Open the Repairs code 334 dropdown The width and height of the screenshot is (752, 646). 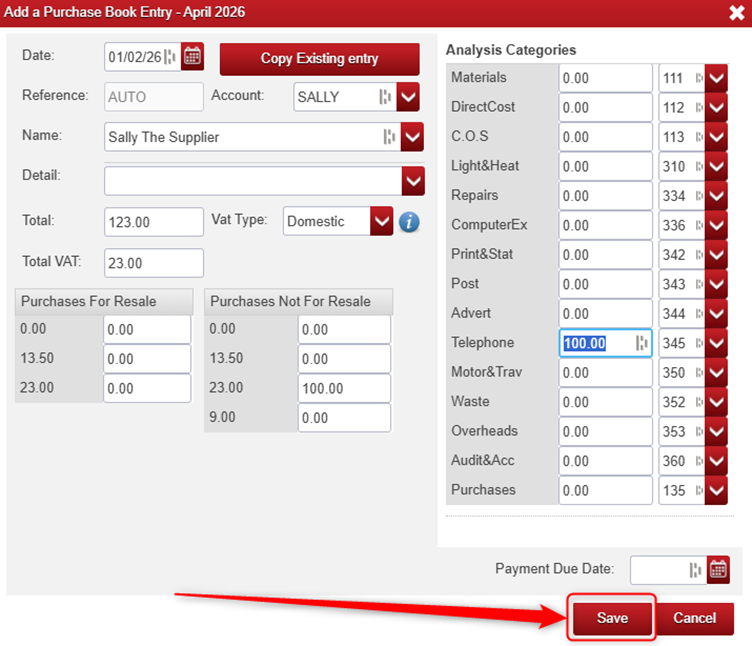716,196
